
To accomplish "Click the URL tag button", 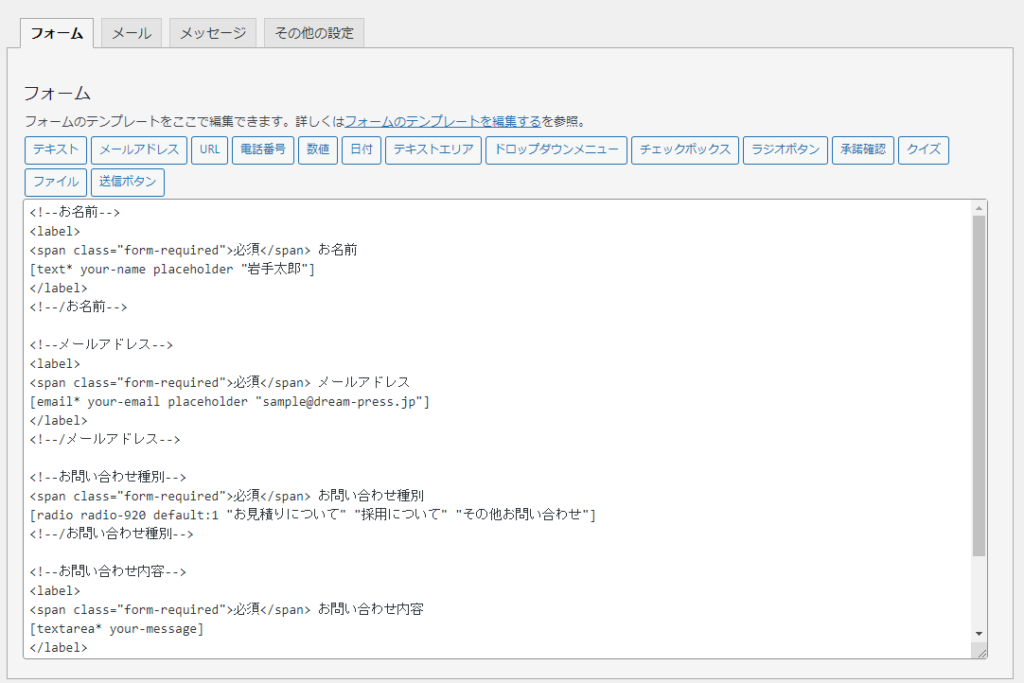I will (x=209, y=151).
